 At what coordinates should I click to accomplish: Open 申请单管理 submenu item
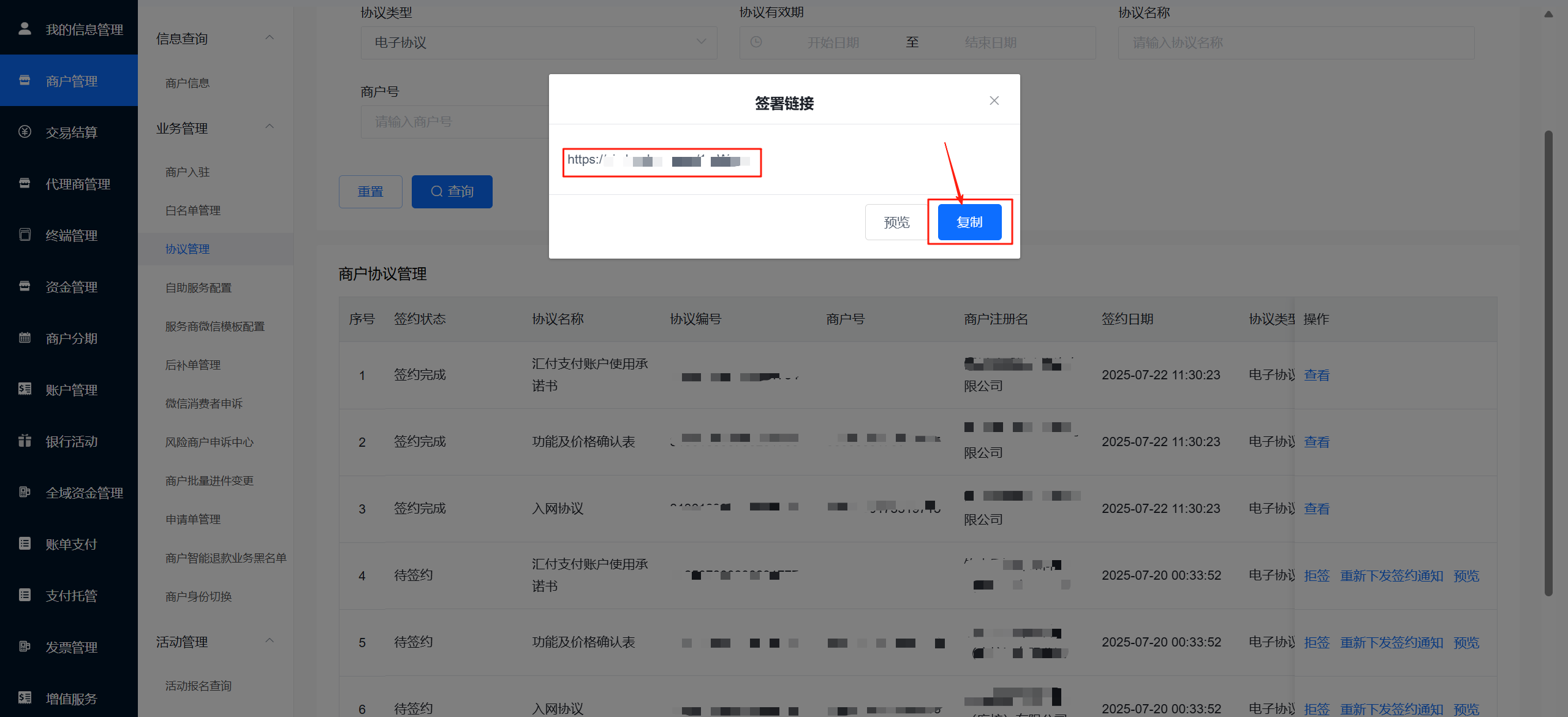click(x=193, y=520)
